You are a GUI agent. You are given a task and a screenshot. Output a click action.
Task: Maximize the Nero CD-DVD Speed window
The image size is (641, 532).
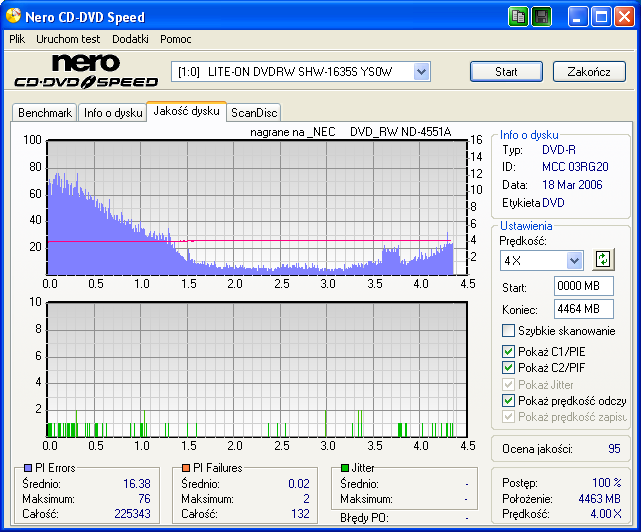pos(601,17)
